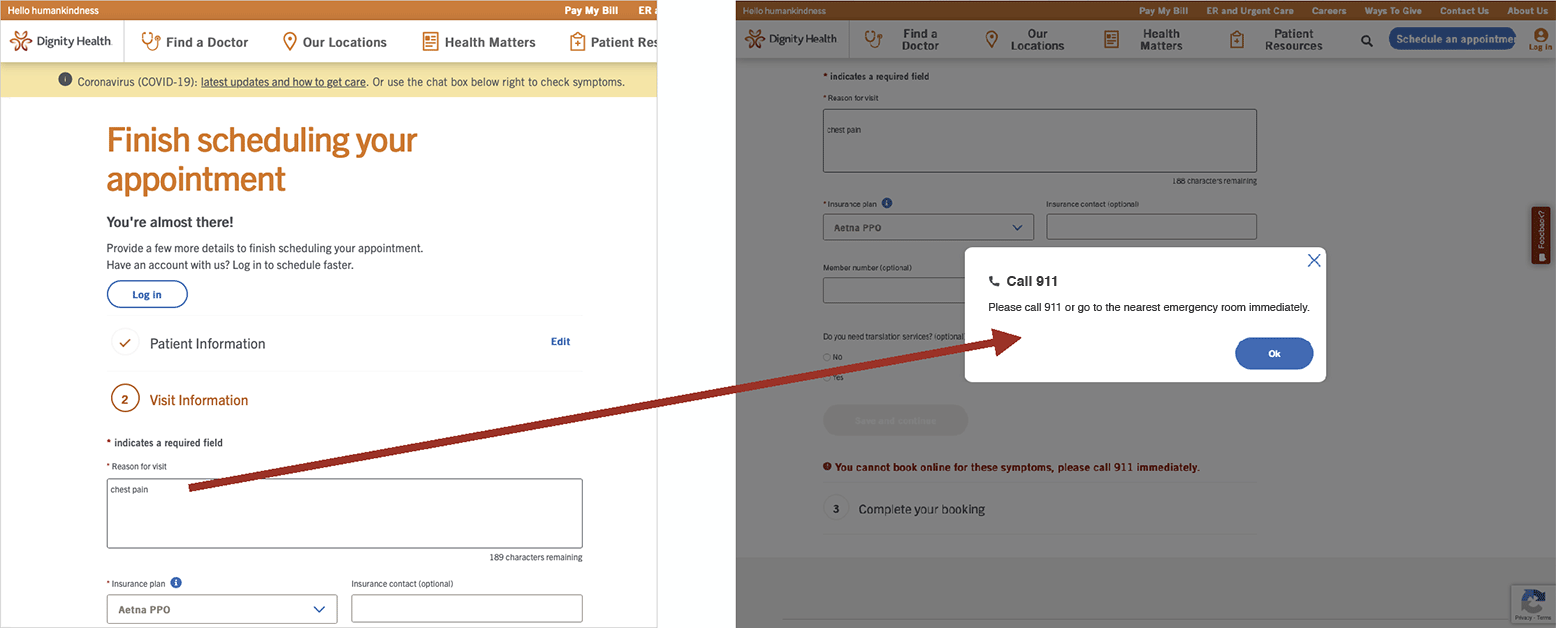Click the Member number optional field

892,290
